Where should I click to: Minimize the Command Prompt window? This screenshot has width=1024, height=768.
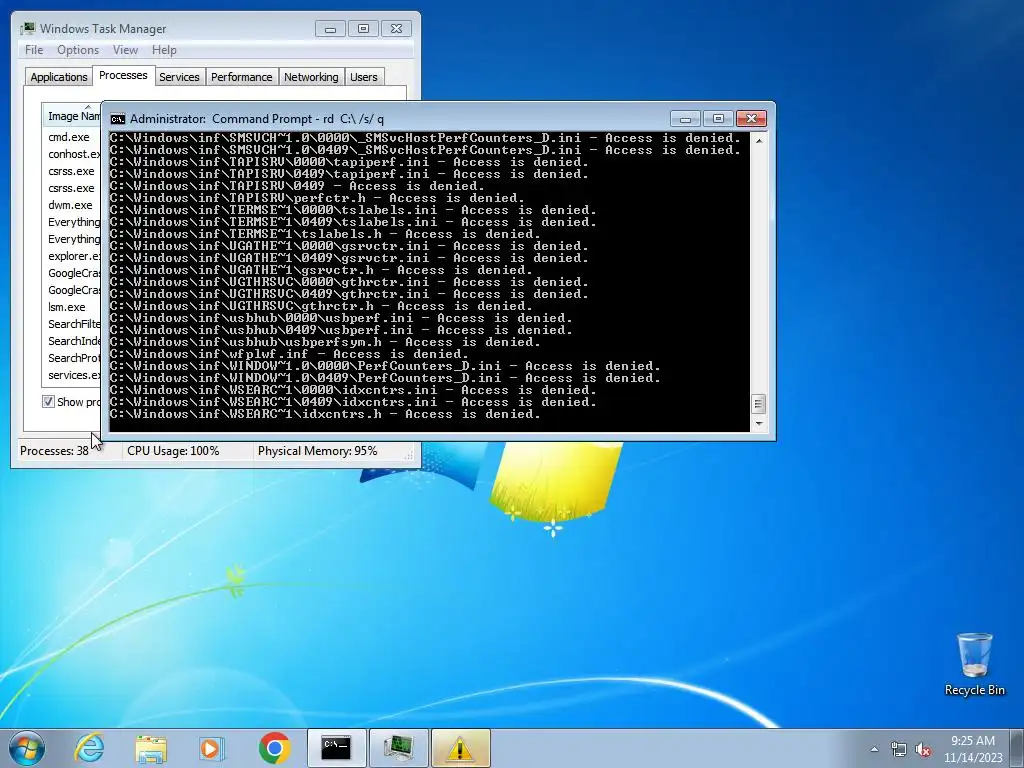click(x=685, y=119)
